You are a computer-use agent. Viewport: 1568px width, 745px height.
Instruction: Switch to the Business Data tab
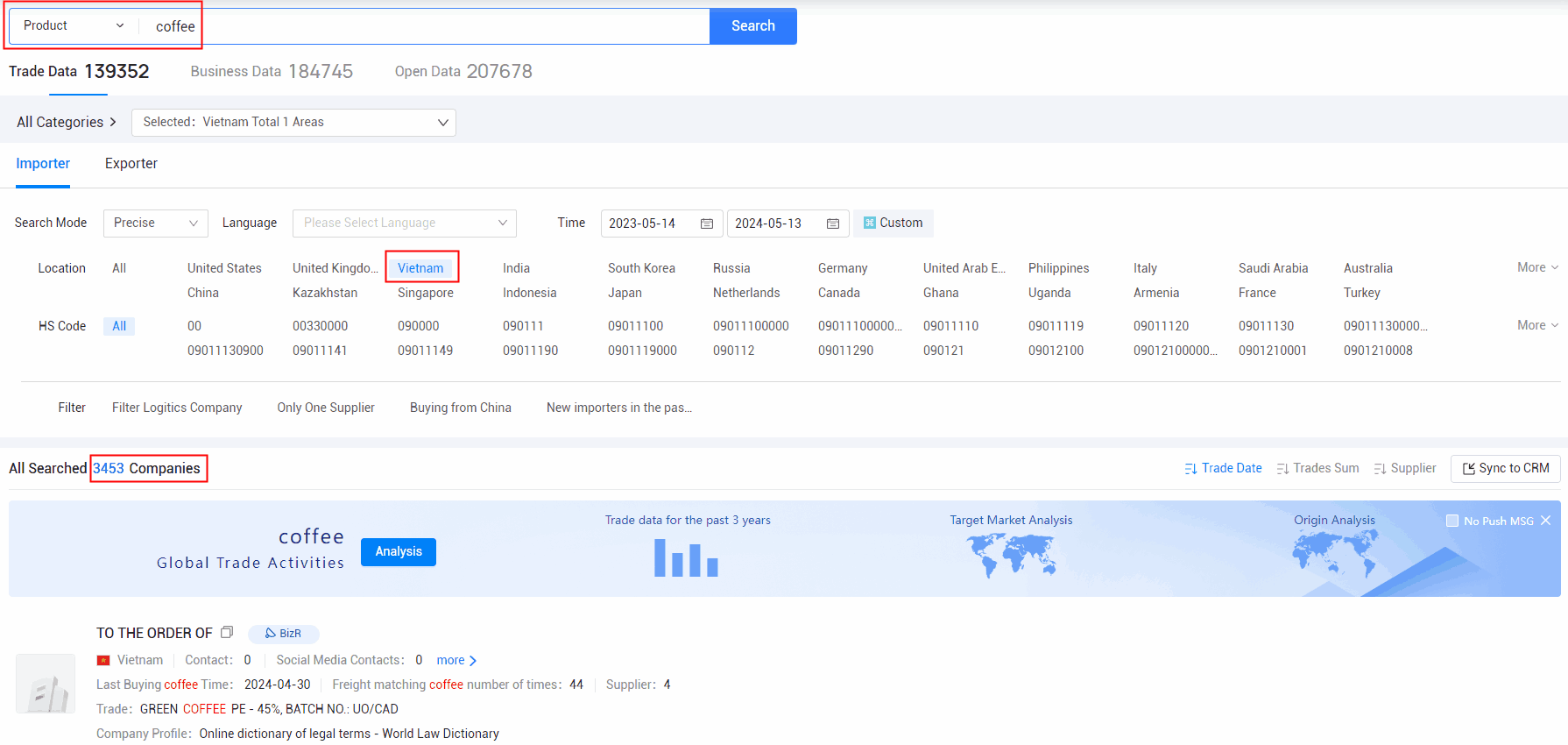click(272, 72)
